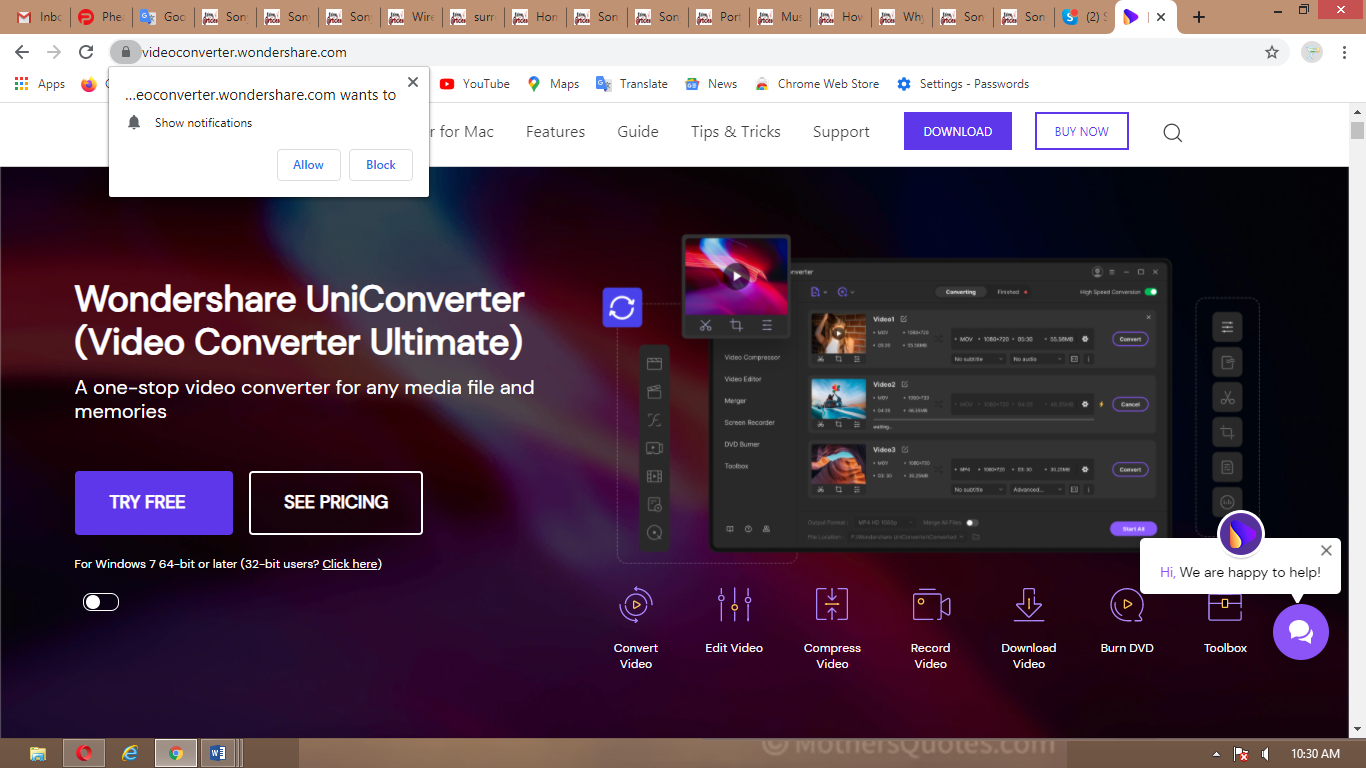Open the Toolbox feature icon

click(x=1225, y=606)
